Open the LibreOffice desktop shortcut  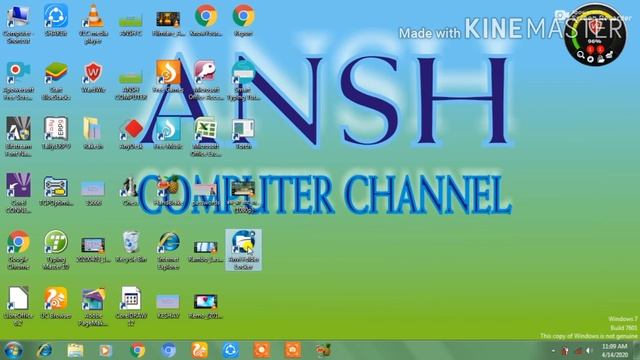(18, 307)
